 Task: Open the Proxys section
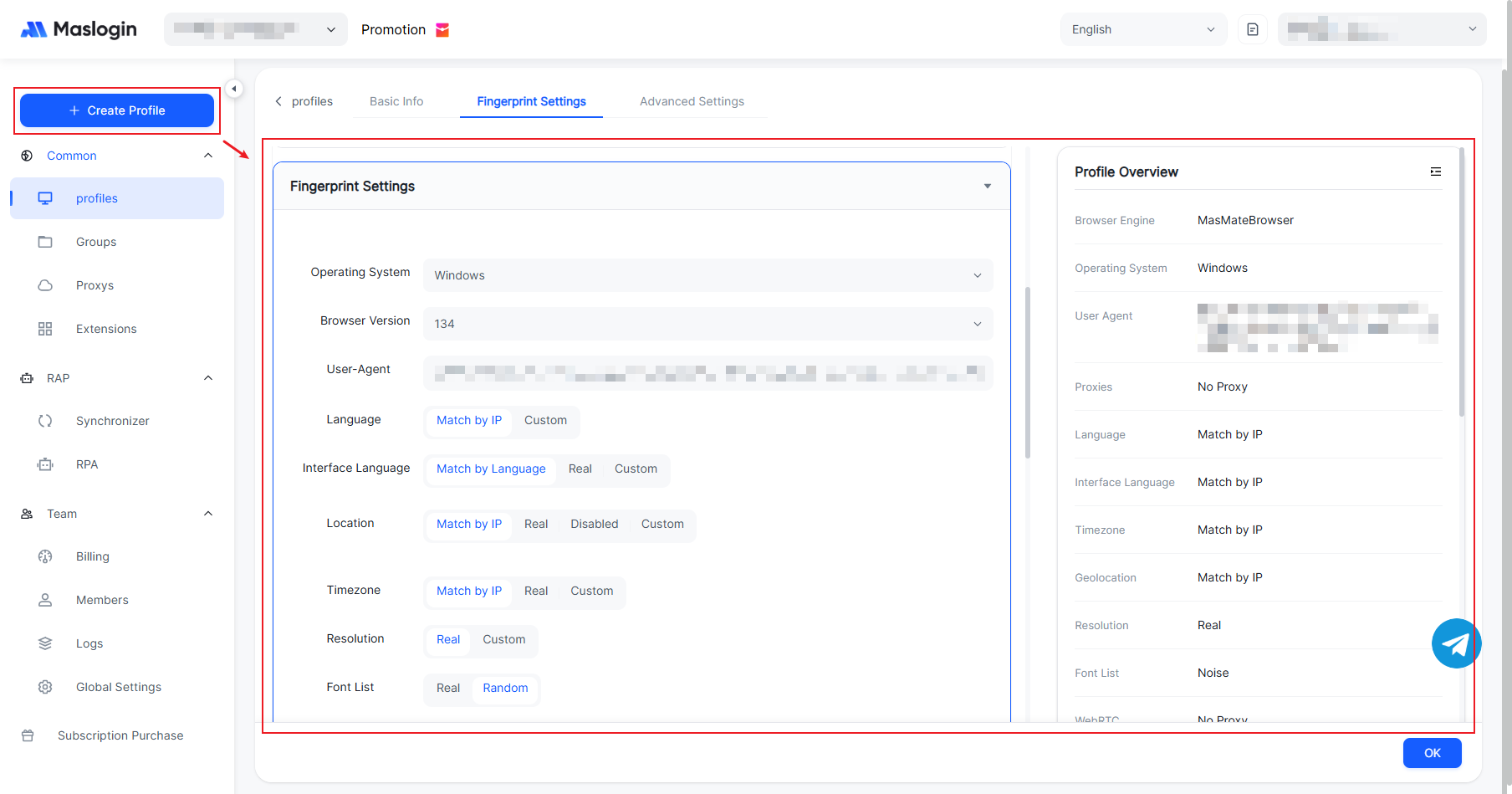94,285
